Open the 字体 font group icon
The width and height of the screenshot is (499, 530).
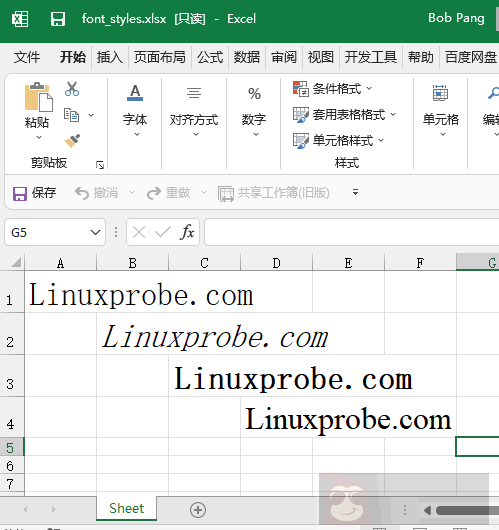[135, 93]
